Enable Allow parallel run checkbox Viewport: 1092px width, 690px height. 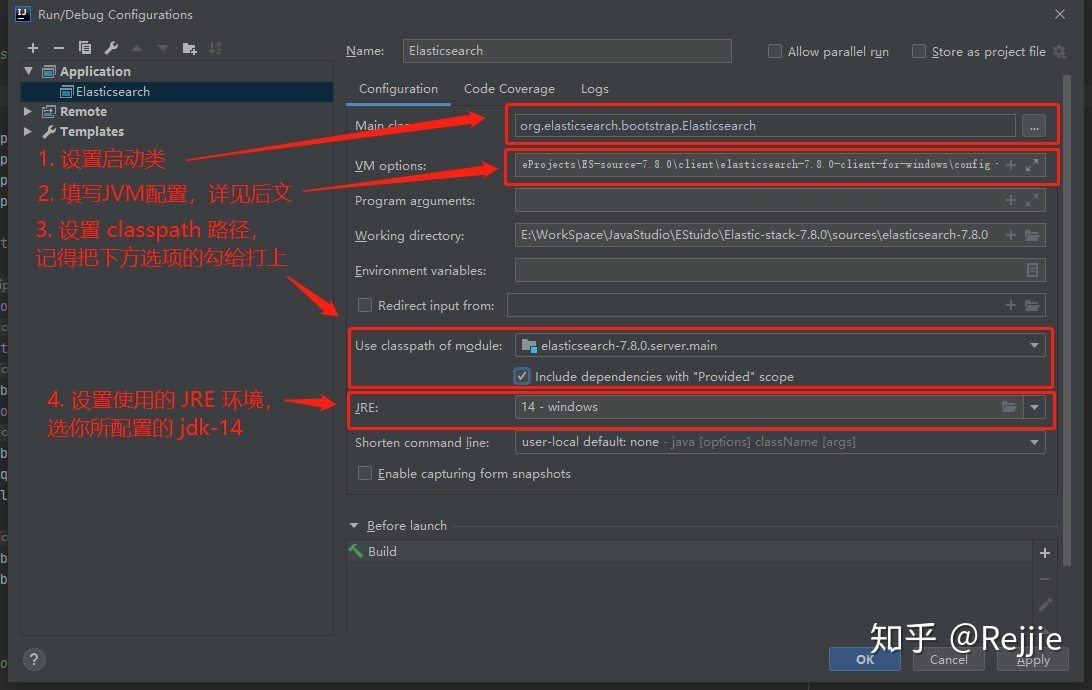774,52
